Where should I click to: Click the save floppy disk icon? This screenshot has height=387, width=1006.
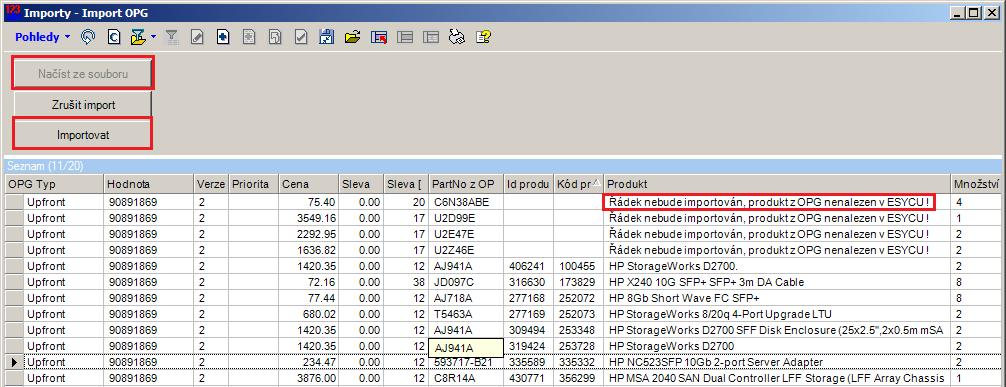coord(326,37)
